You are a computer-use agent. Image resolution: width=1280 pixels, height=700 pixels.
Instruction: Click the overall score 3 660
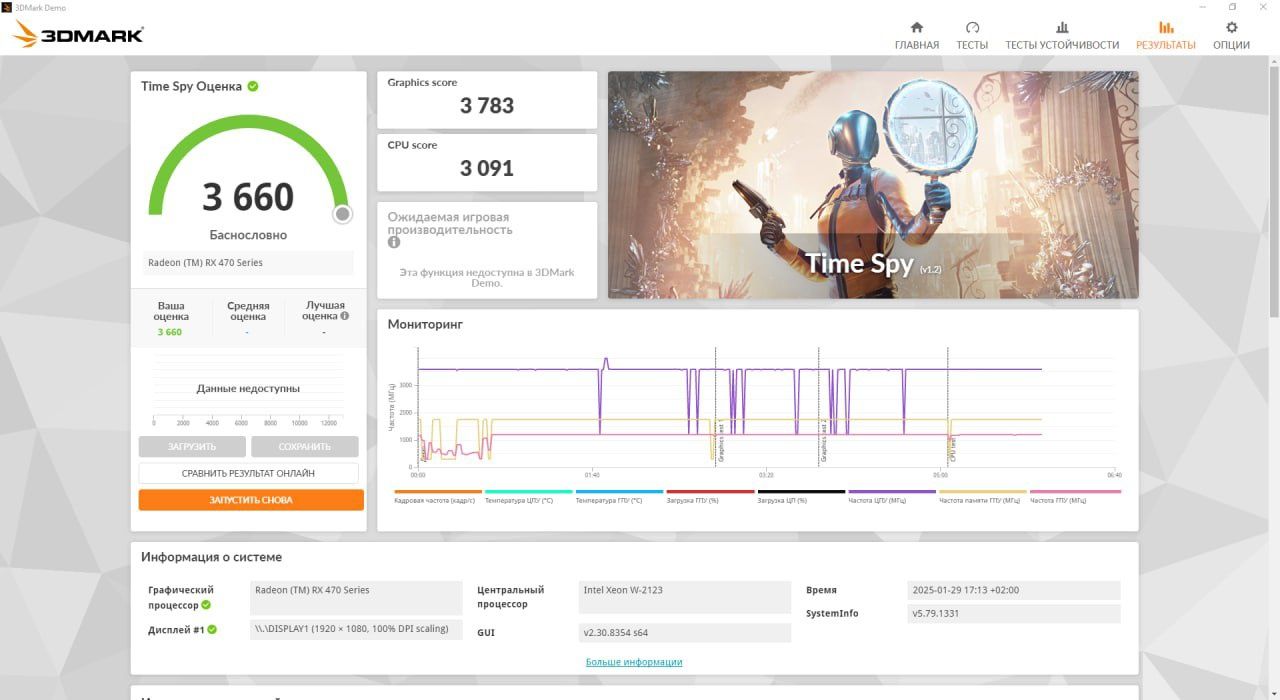click(248, 197)
